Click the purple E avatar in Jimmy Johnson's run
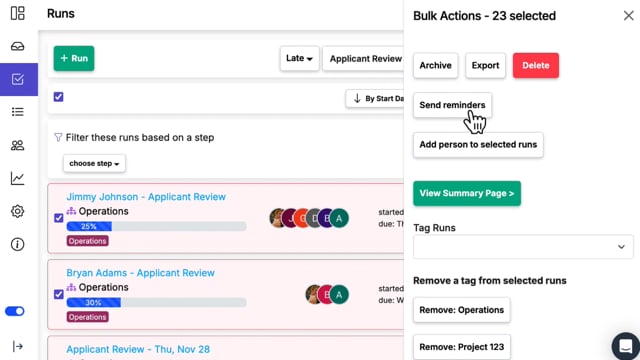The width and height of the screenshot is (640, 360). [326, 218]
